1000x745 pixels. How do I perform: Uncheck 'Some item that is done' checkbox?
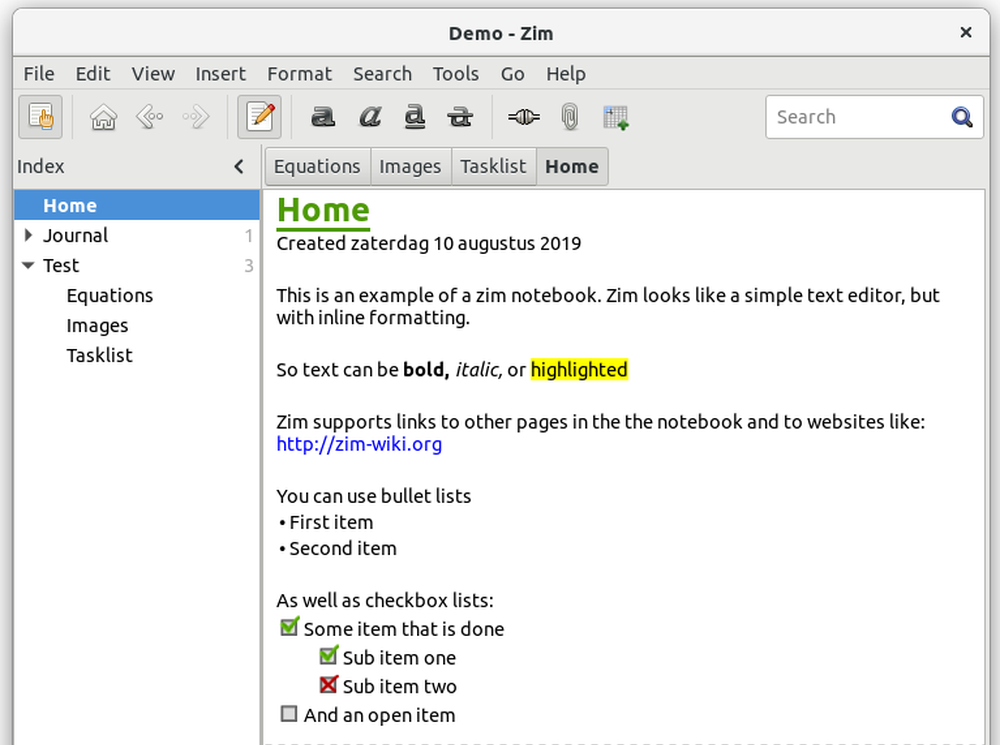[x=290, y=626]
